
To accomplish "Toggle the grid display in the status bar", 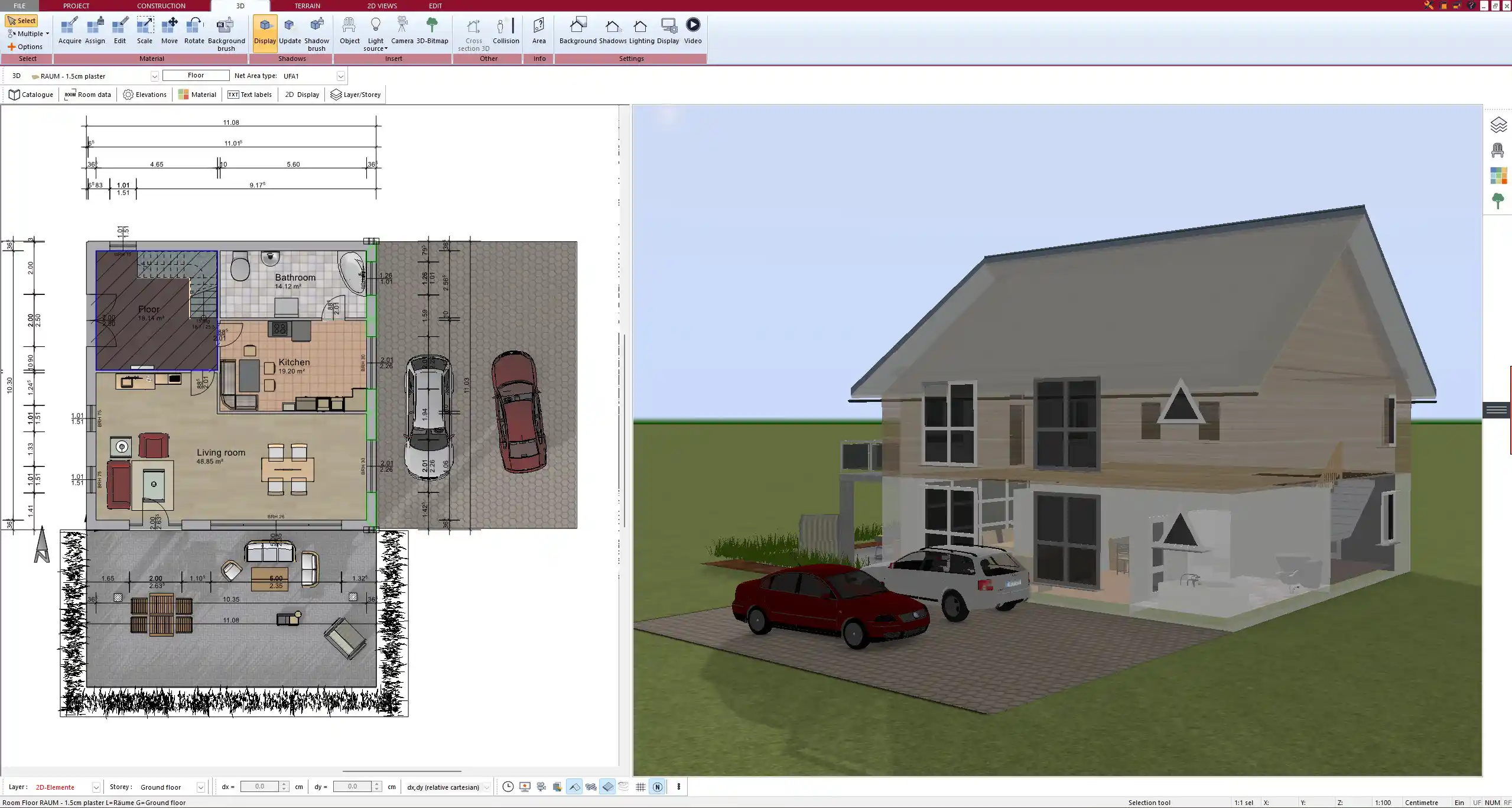I will coord(640,787).
